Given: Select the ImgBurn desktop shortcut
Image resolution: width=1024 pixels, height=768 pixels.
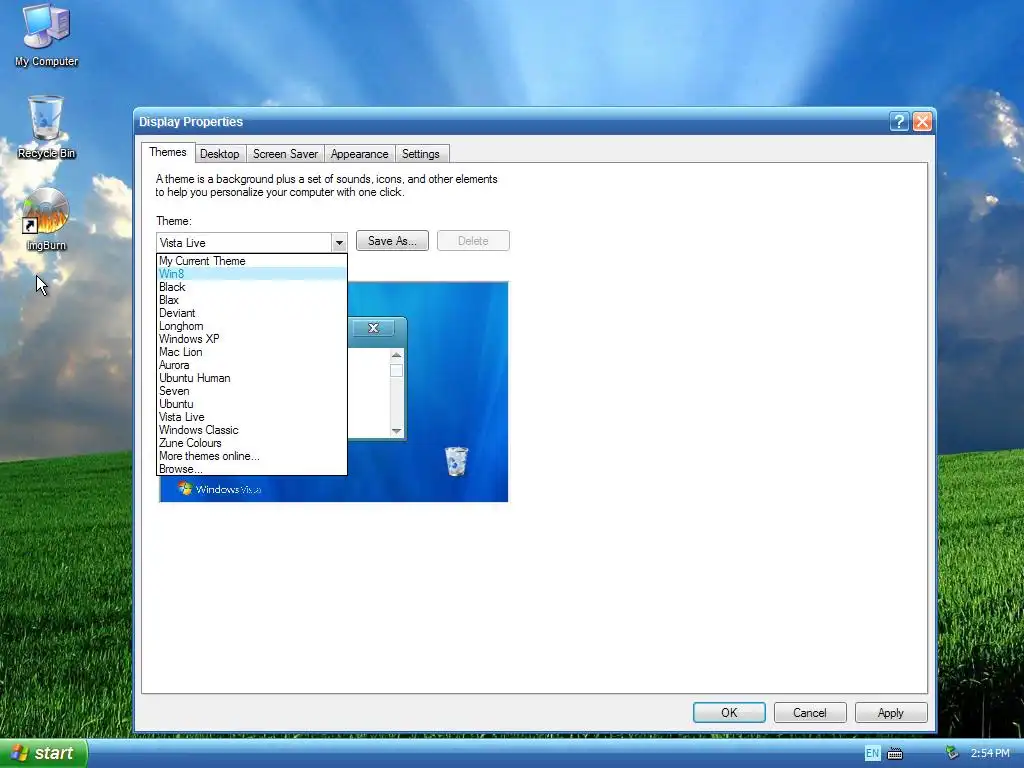Looking at the screenshot, I should (x=46, y=219).
